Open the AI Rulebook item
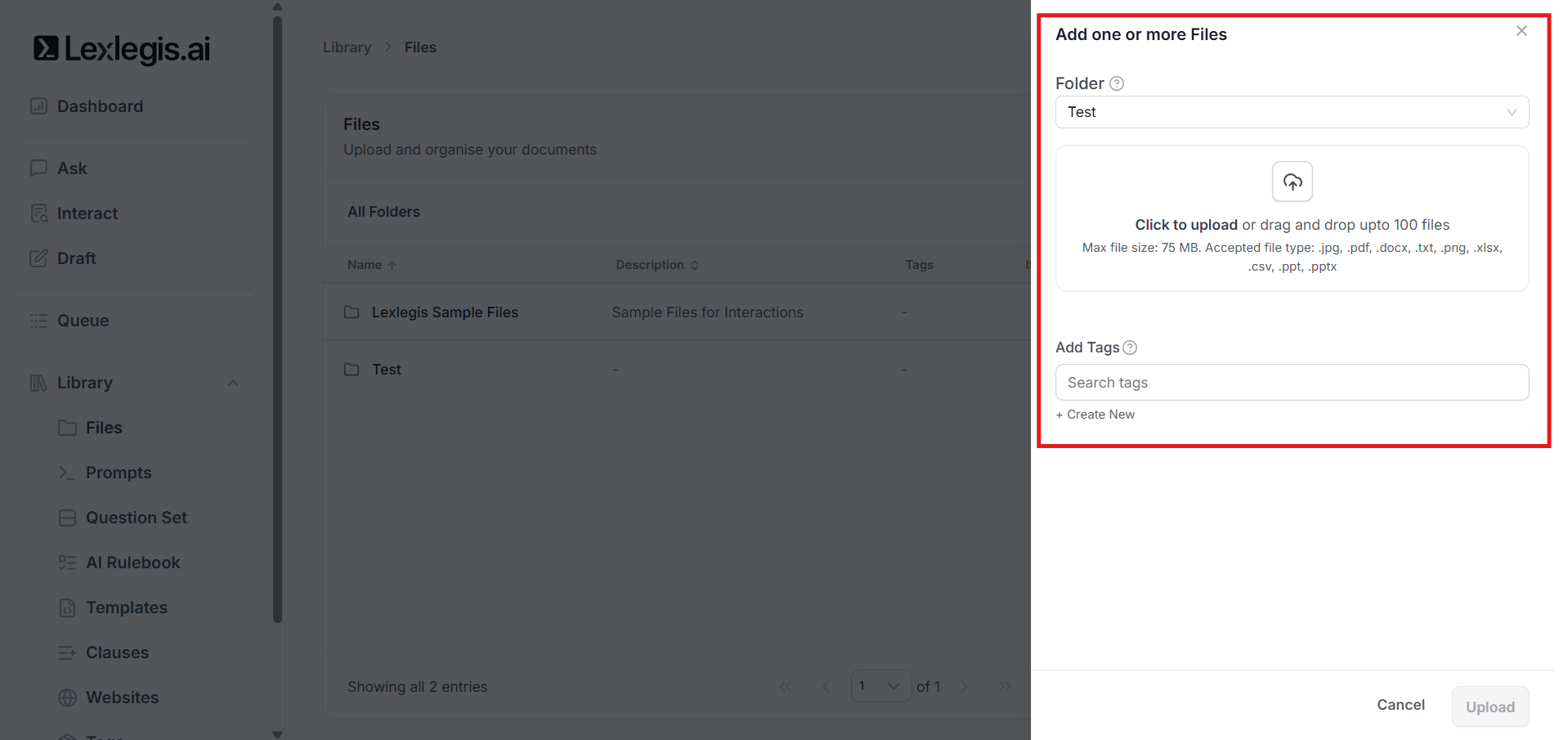The width and height of the screenshot is (1568, 740). tap(132, 563)
